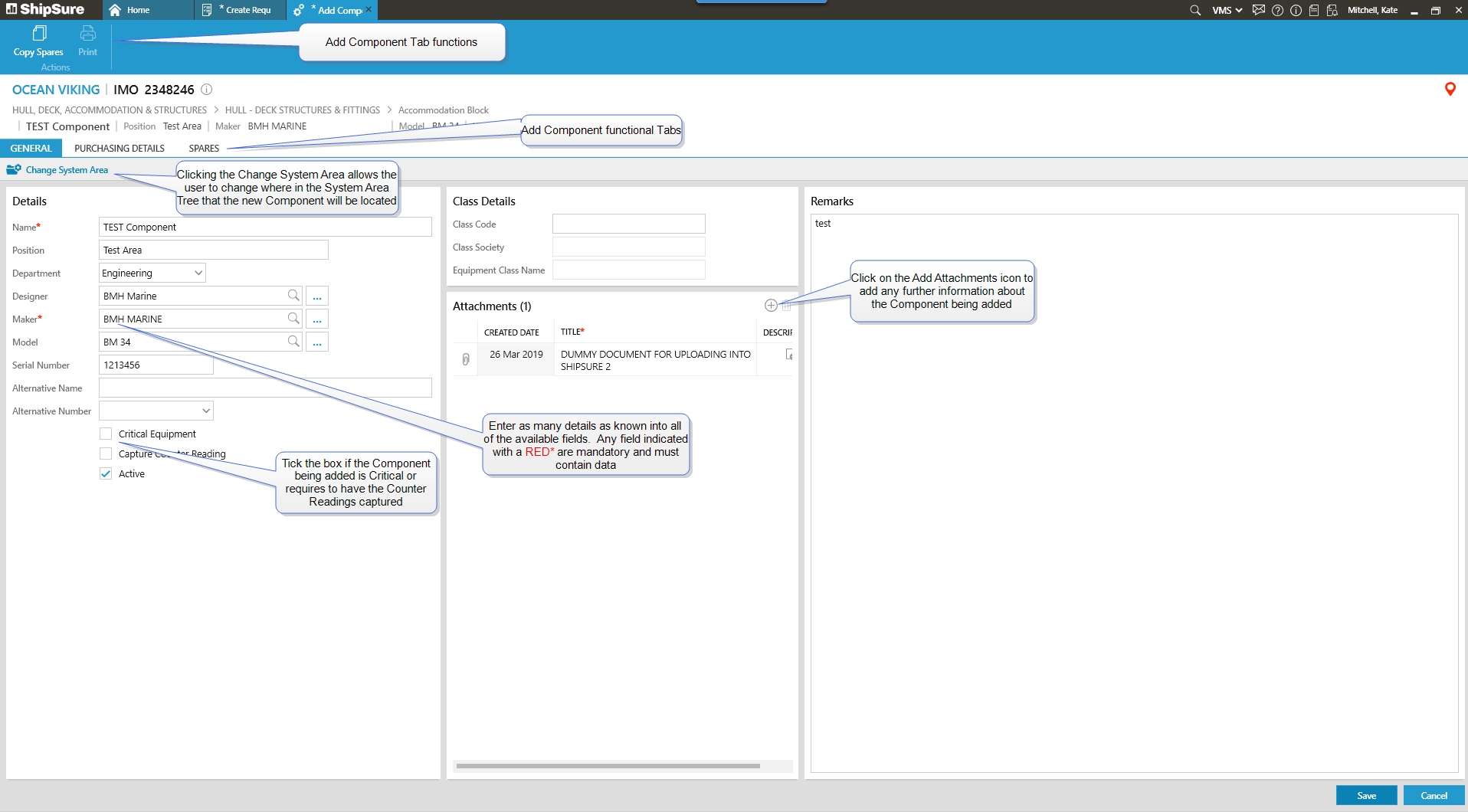Click the Change System Area link
1468x812 pixels.
pos(67,170)
